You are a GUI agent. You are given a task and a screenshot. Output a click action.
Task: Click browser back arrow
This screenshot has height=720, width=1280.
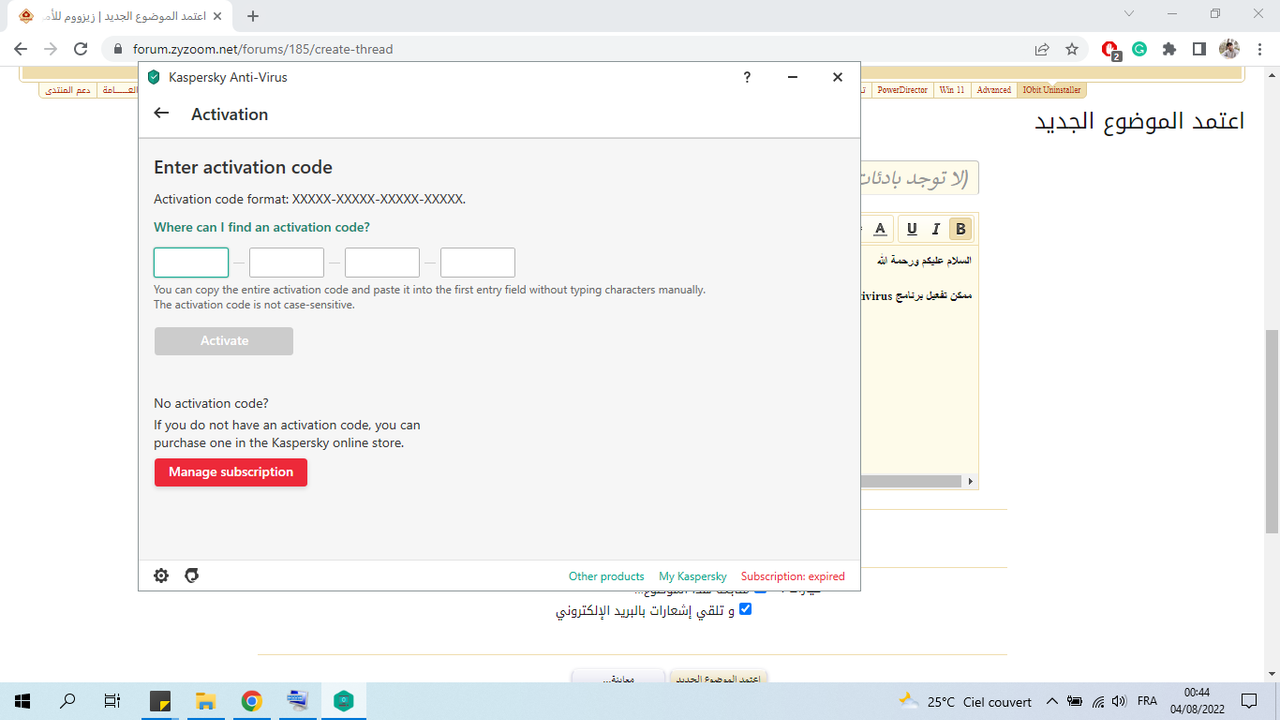point(21,49)
